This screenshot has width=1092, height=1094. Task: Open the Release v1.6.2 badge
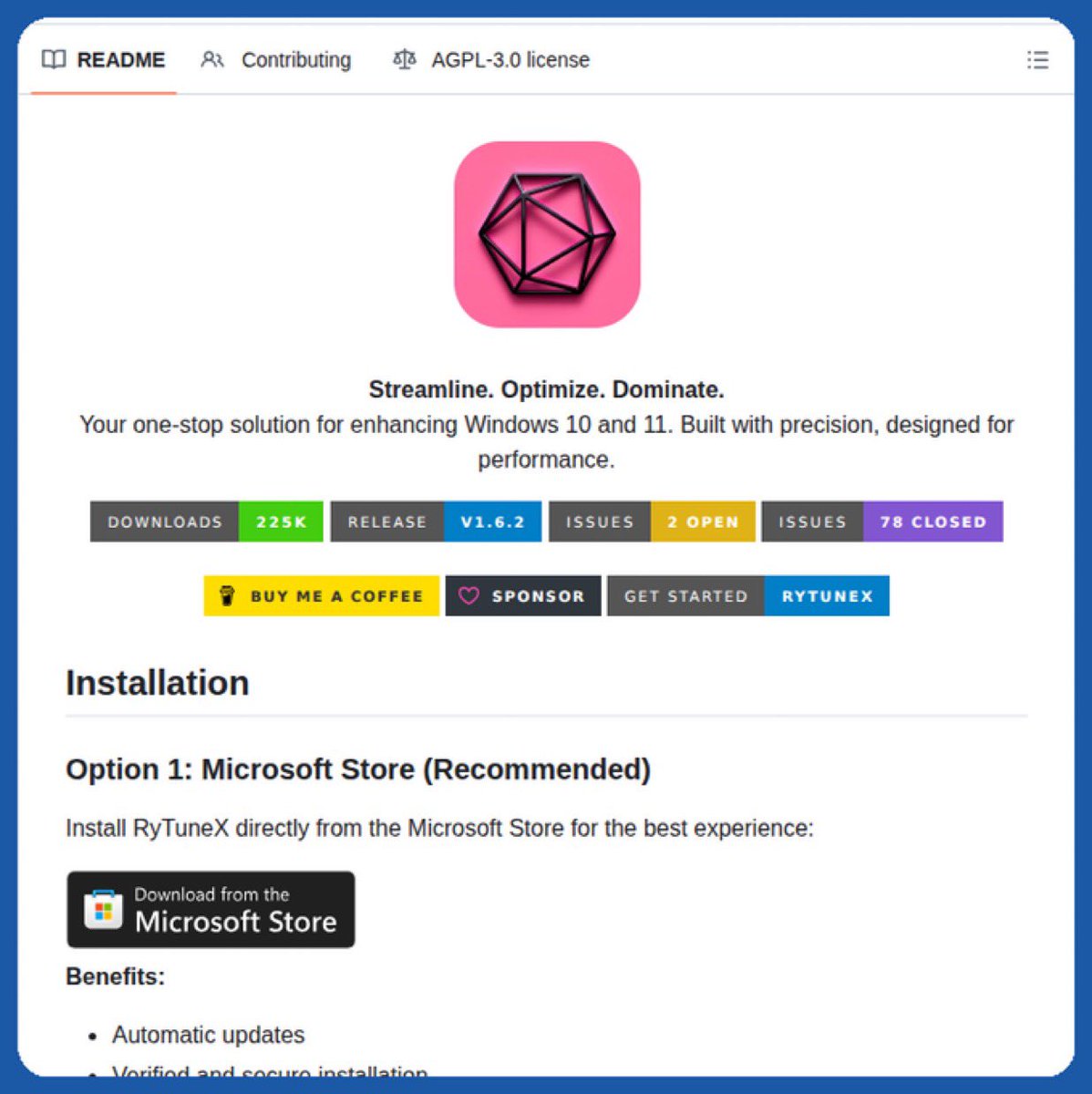(x=436, y=521)
